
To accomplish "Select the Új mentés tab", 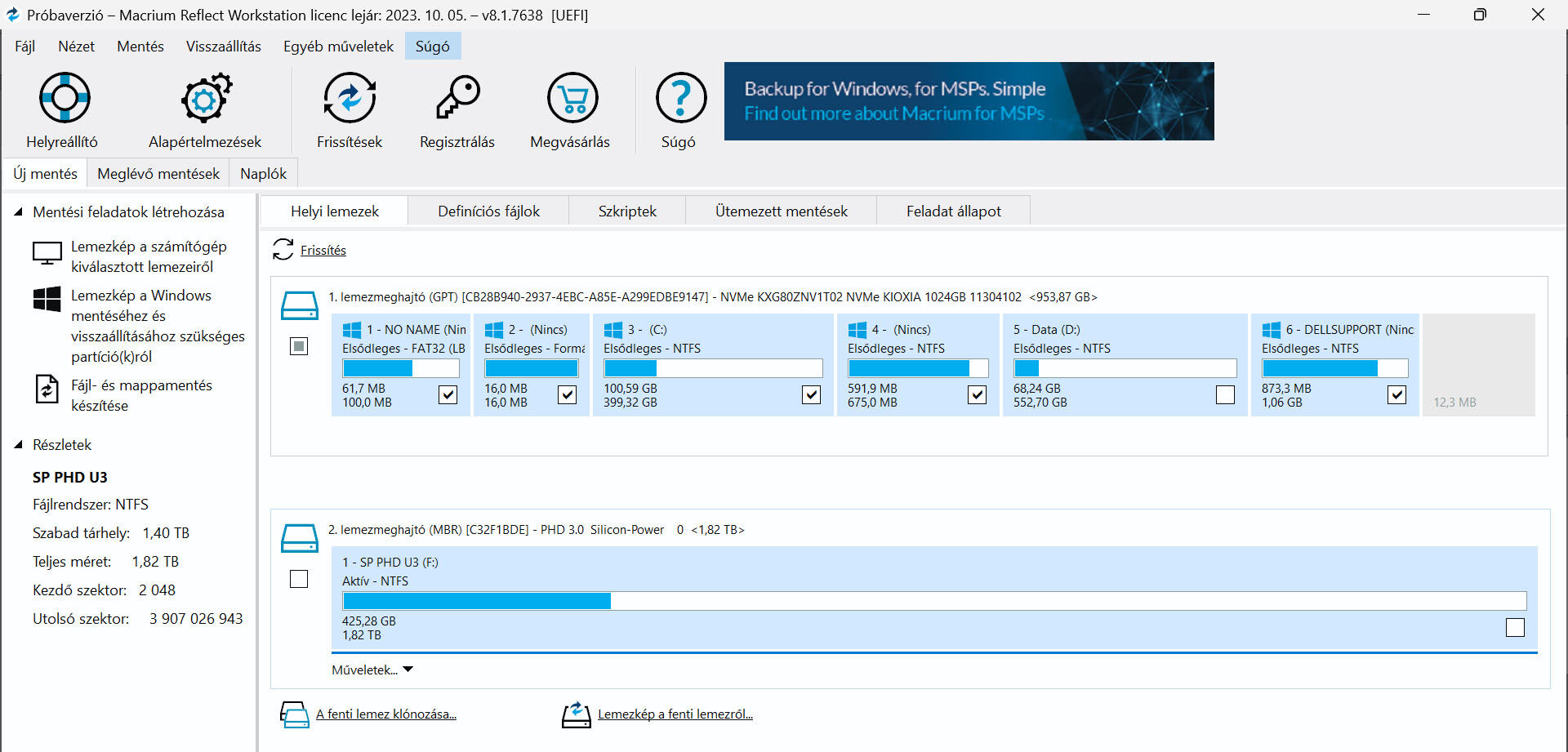I will point(45,174).
